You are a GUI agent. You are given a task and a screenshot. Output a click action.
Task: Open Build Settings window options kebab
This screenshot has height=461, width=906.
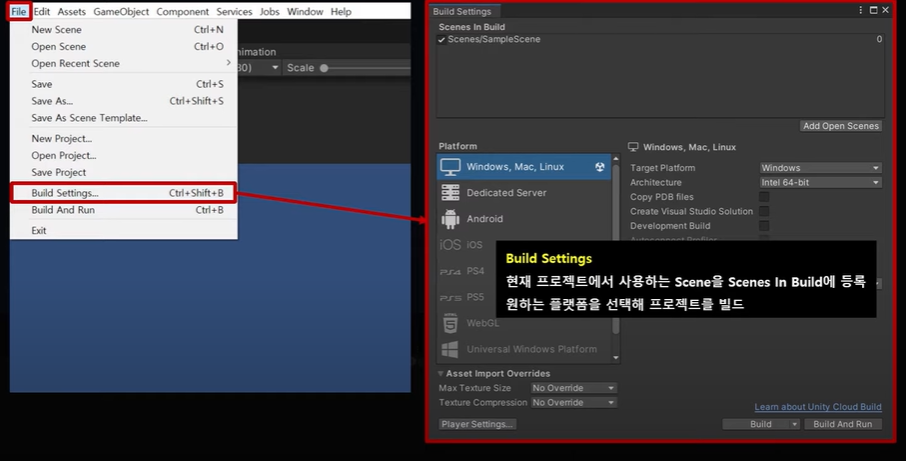click(860, 10)
